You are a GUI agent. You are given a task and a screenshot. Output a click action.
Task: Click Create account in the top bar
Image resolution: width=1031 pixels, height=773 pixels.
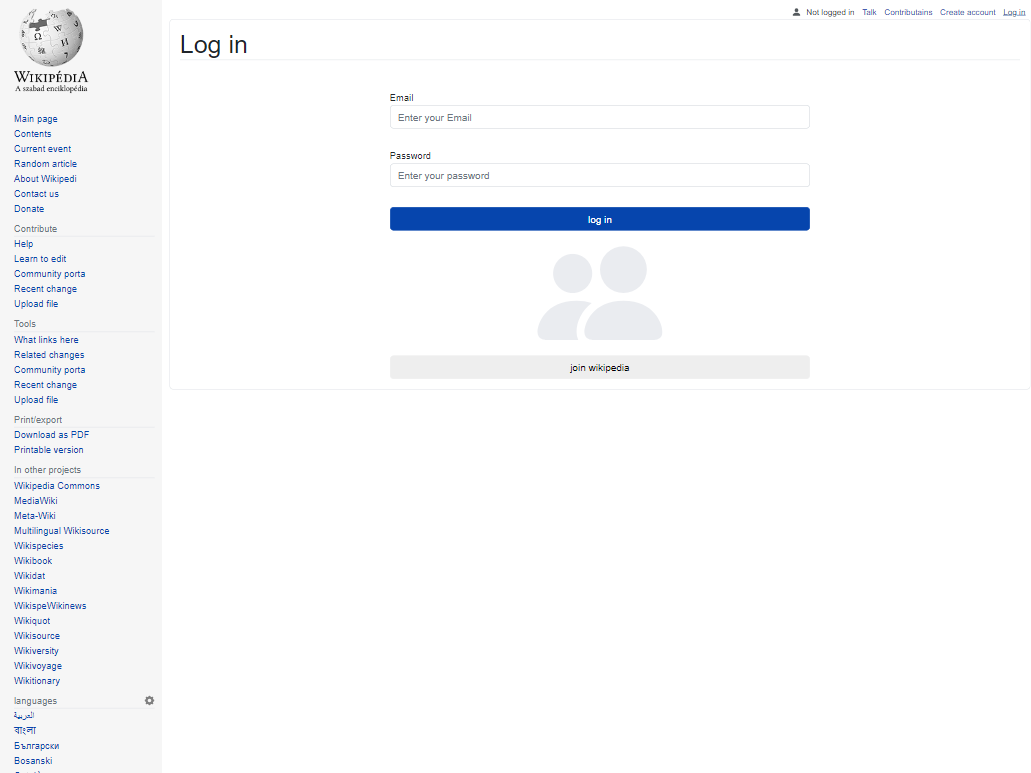click(967, 12)
